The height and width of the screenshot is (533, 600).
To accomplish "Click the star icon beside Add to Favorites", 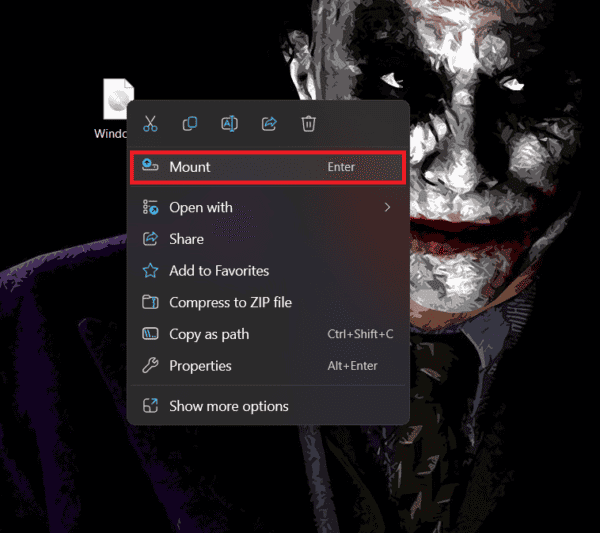I will pyautogui.click(x=150, y=270).
